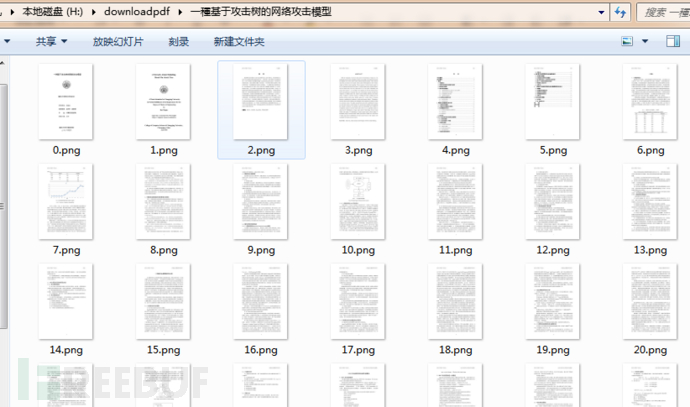Open the 共享 share menu
Screen dimensions: 690x407
coord(51,41)
